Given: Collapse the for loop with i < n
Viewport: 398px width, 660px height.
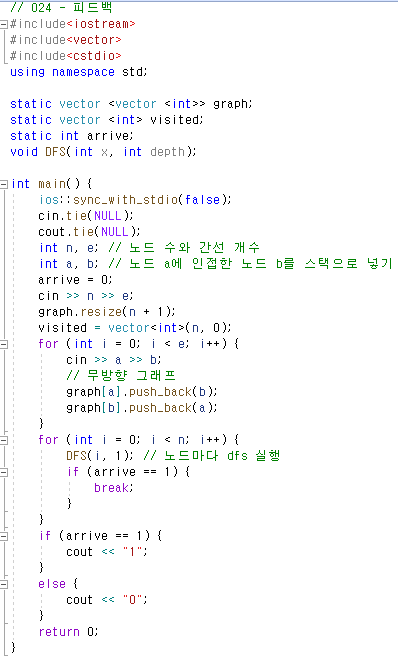Looking at the screenshot, I should click(4, 440).
